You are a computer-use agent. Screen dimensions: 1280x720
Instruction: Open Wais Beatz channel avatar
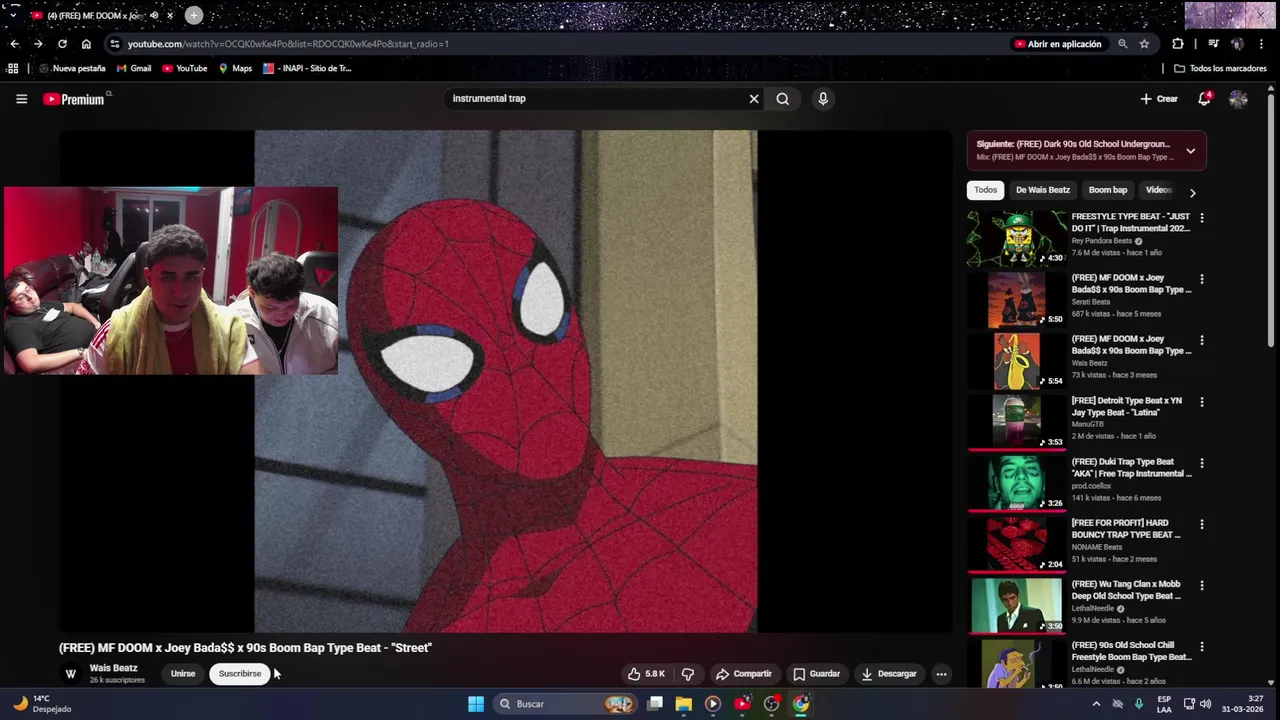[70, 674]
